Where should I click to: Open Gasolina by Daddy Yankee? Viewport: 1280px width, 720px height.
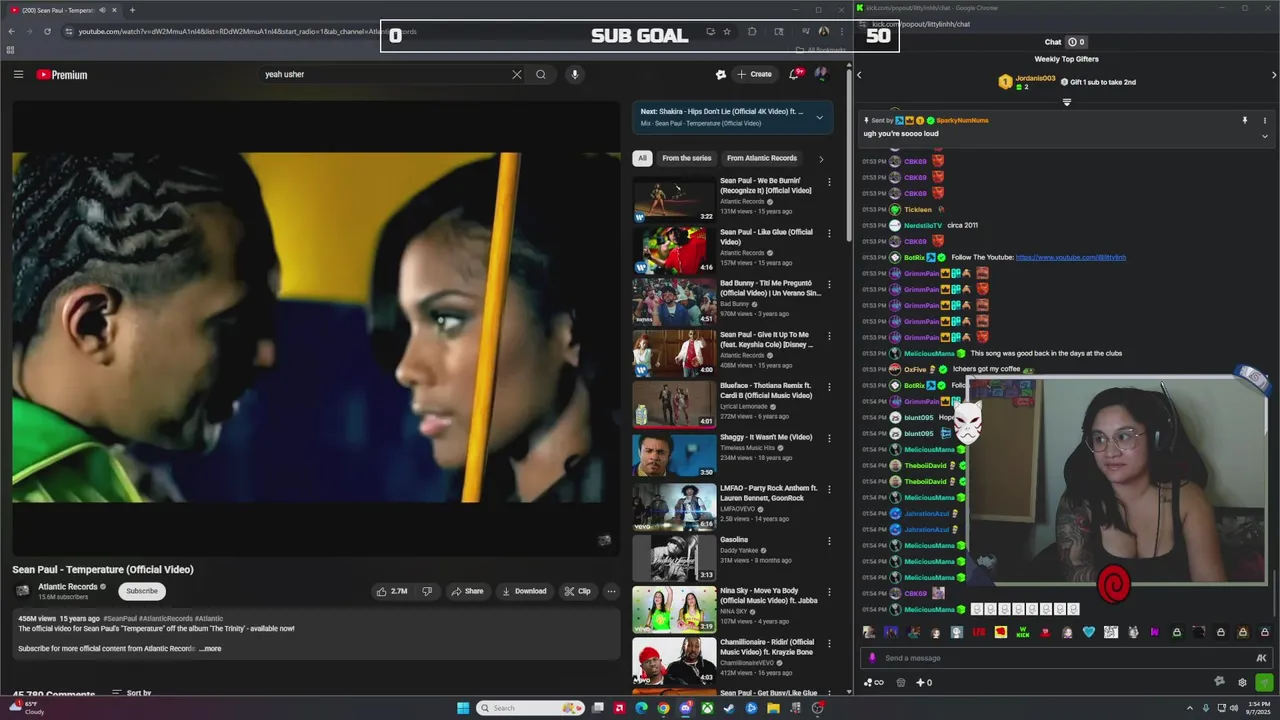pyautogui.click(x=674, y=558)
